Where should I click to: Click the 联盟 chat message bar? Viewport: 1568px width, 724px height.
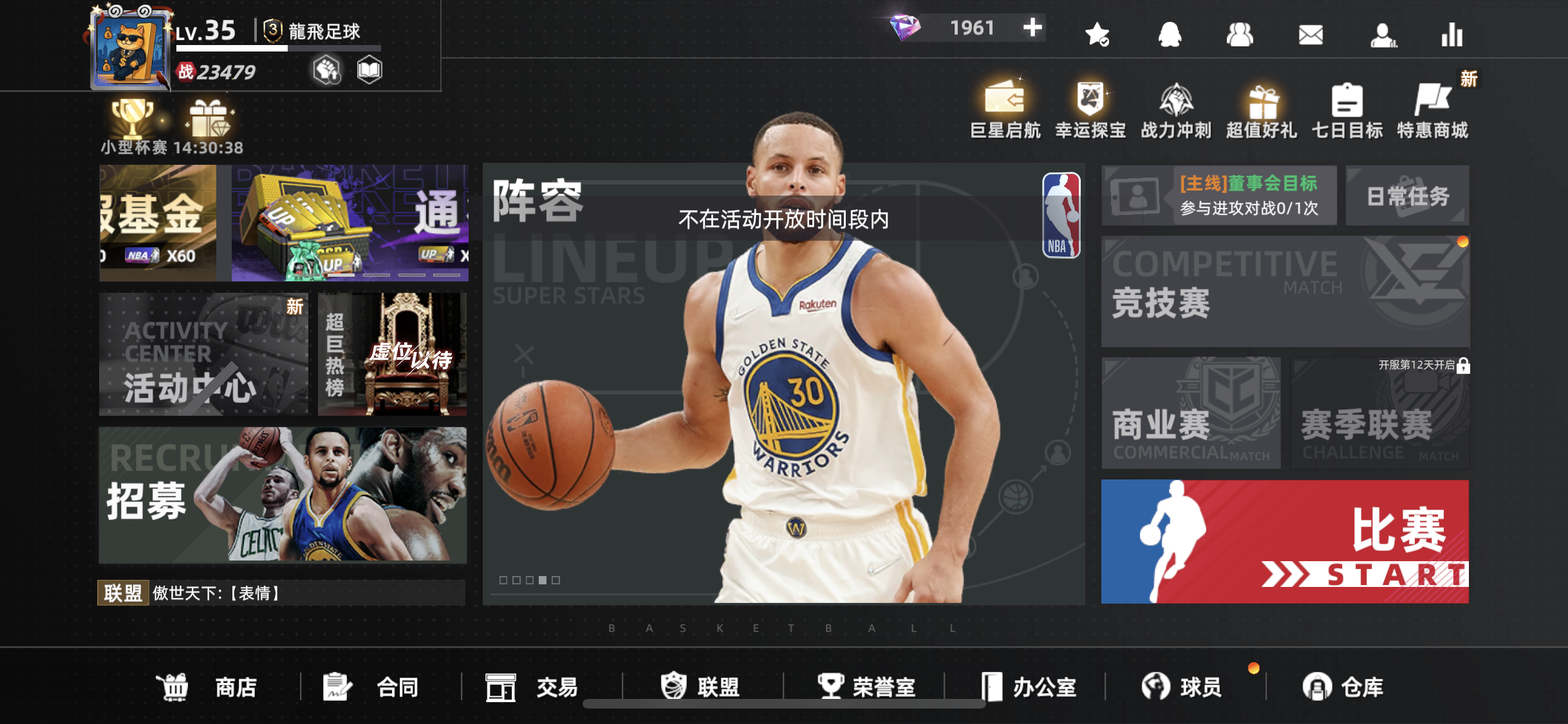point(281,593)
